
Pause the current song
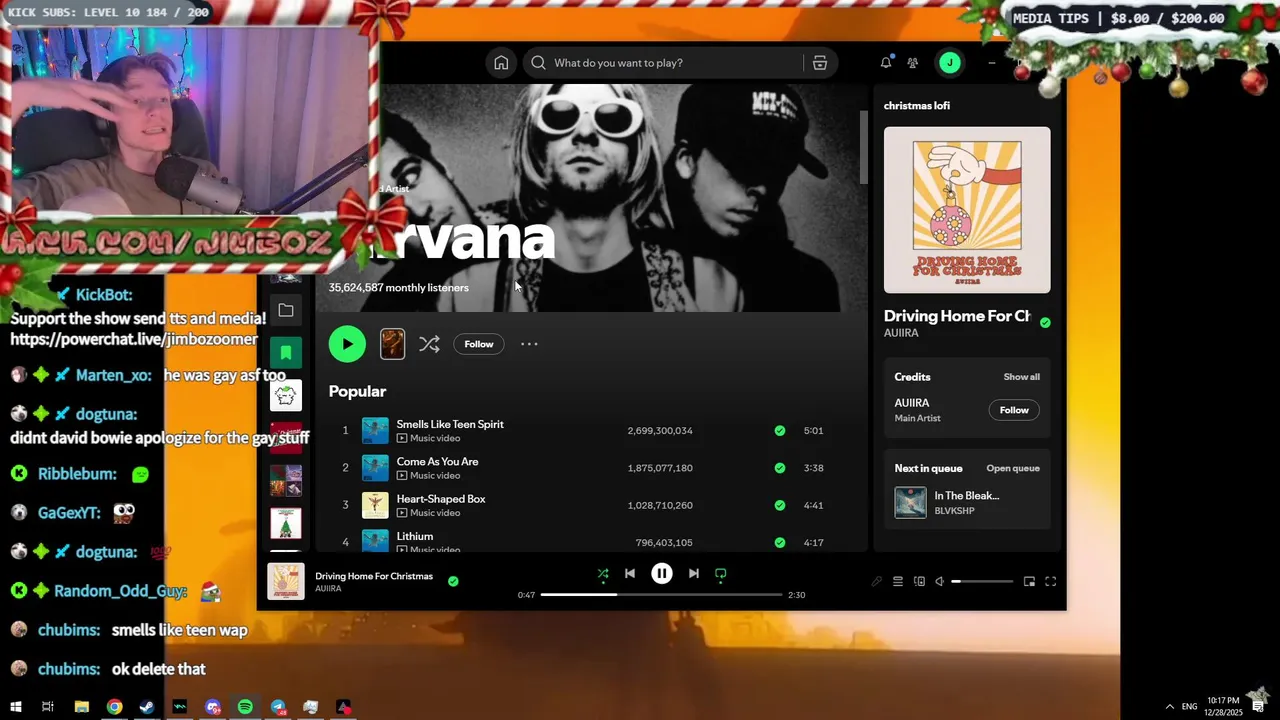pos(662,574)
